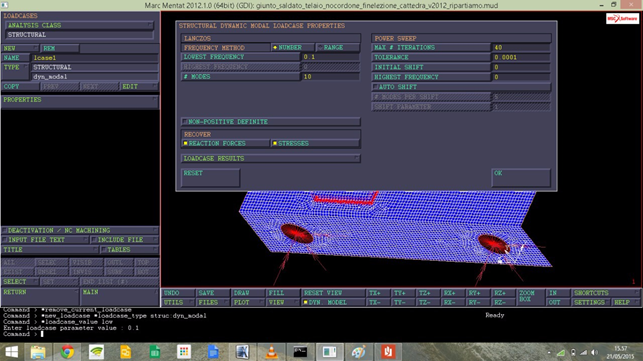Expand the LOADCASE RESULTS menu
643x361 pixels.
(x=271, y=158)
